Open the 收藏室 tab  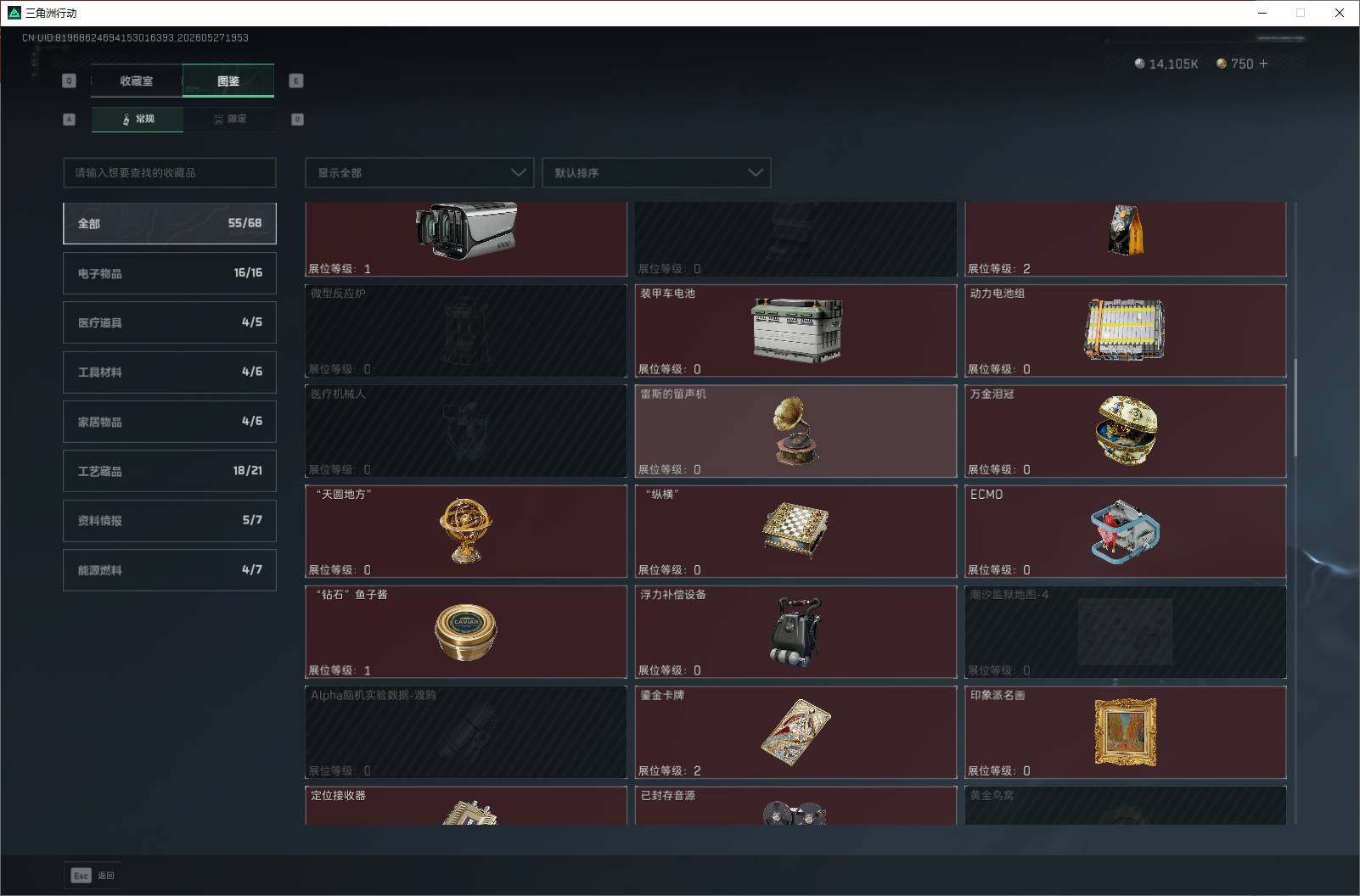click(137, 81)
